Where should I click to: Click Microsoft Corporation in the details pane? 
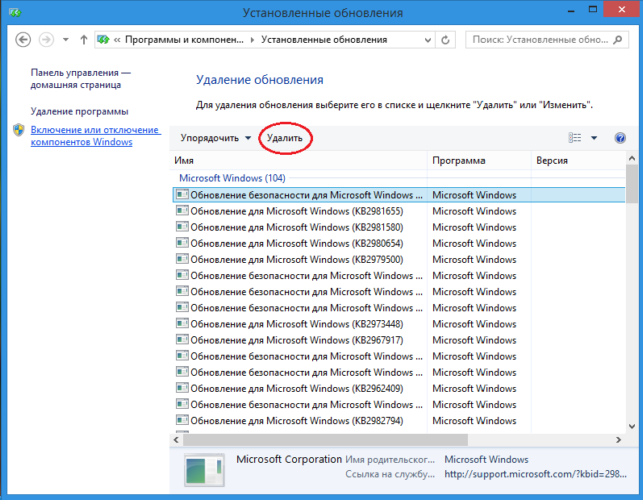pyautogui.click(x=289, y=459)
